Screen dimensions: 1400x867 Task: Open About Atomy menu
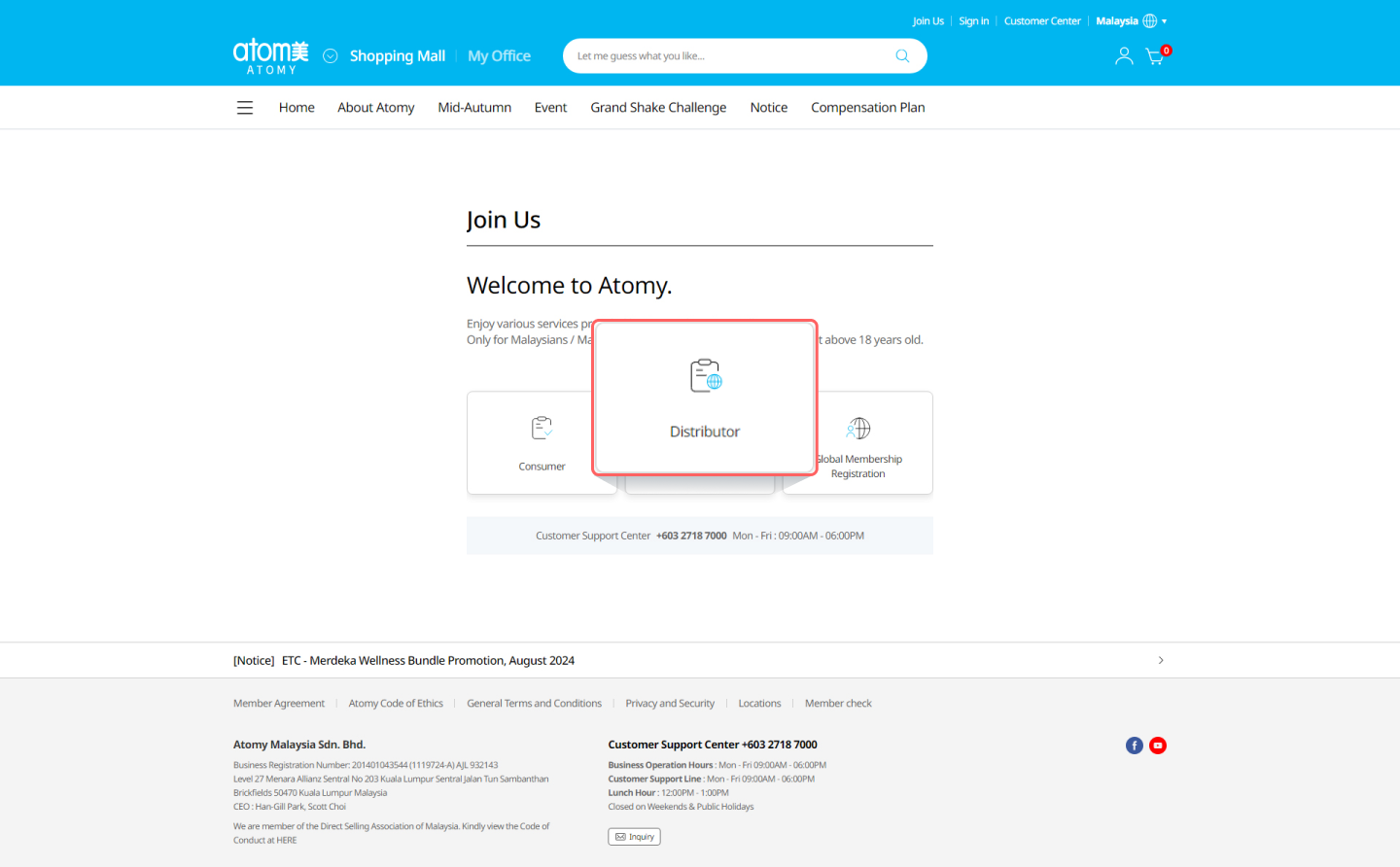376,108
